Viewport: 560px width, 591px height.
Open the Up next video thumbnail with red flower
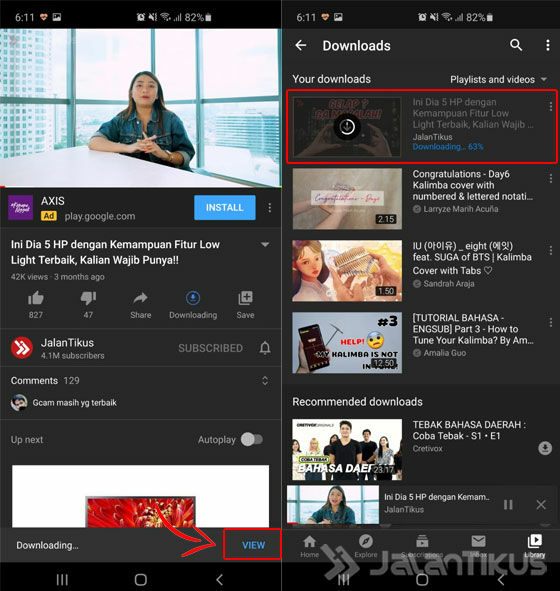coord(141,496)
